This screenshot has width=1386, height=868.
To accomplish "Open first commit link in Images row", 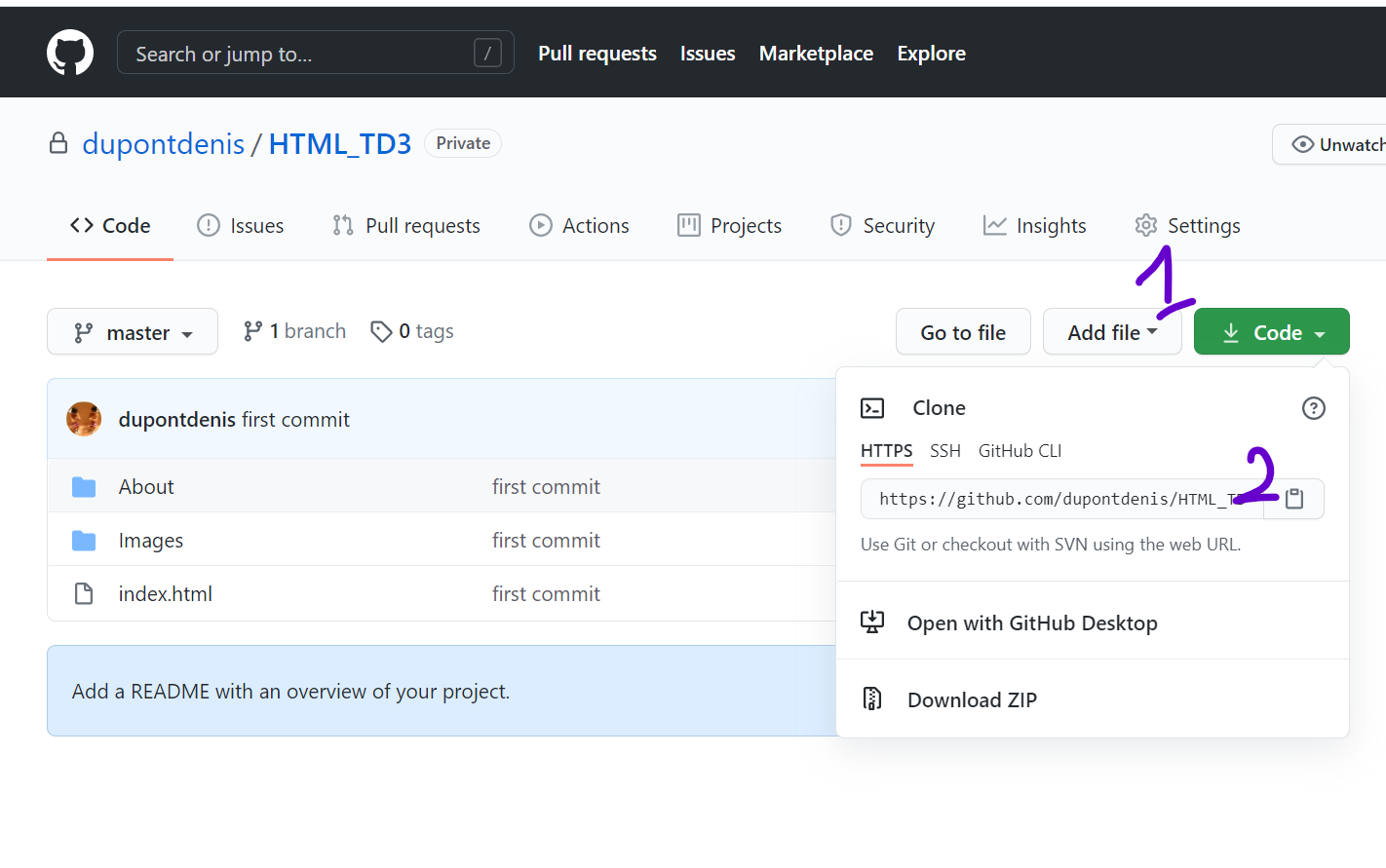I will (546, 541).
